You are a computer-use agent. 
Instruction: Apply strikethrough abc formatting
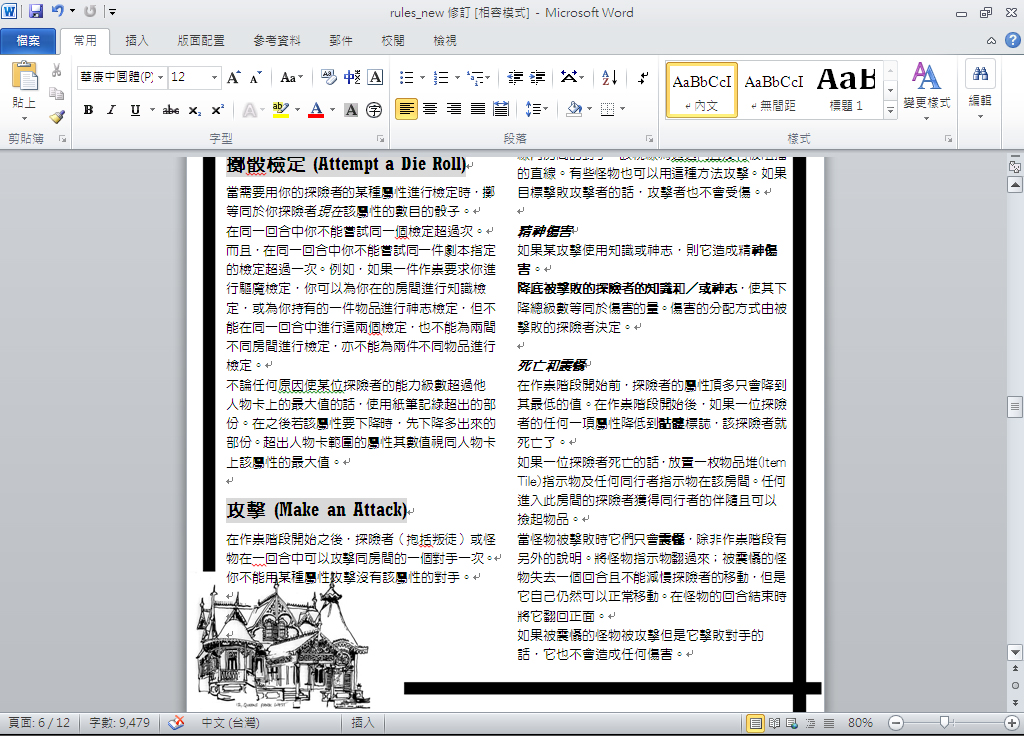click(171, 110)
